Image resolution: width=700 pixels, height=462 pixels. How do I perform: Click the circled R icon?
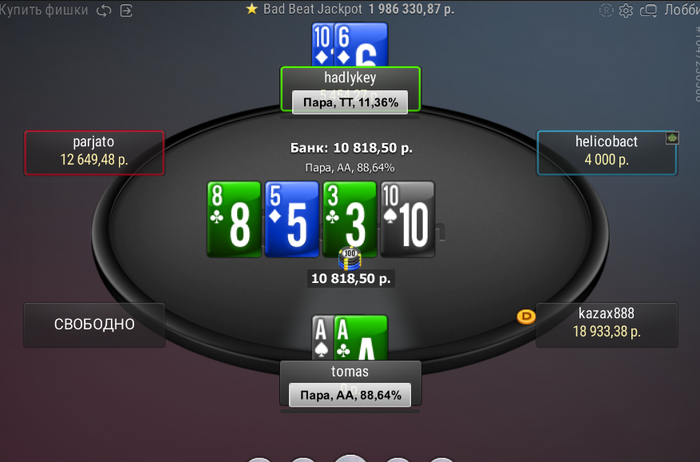click(x=606, y=10)
